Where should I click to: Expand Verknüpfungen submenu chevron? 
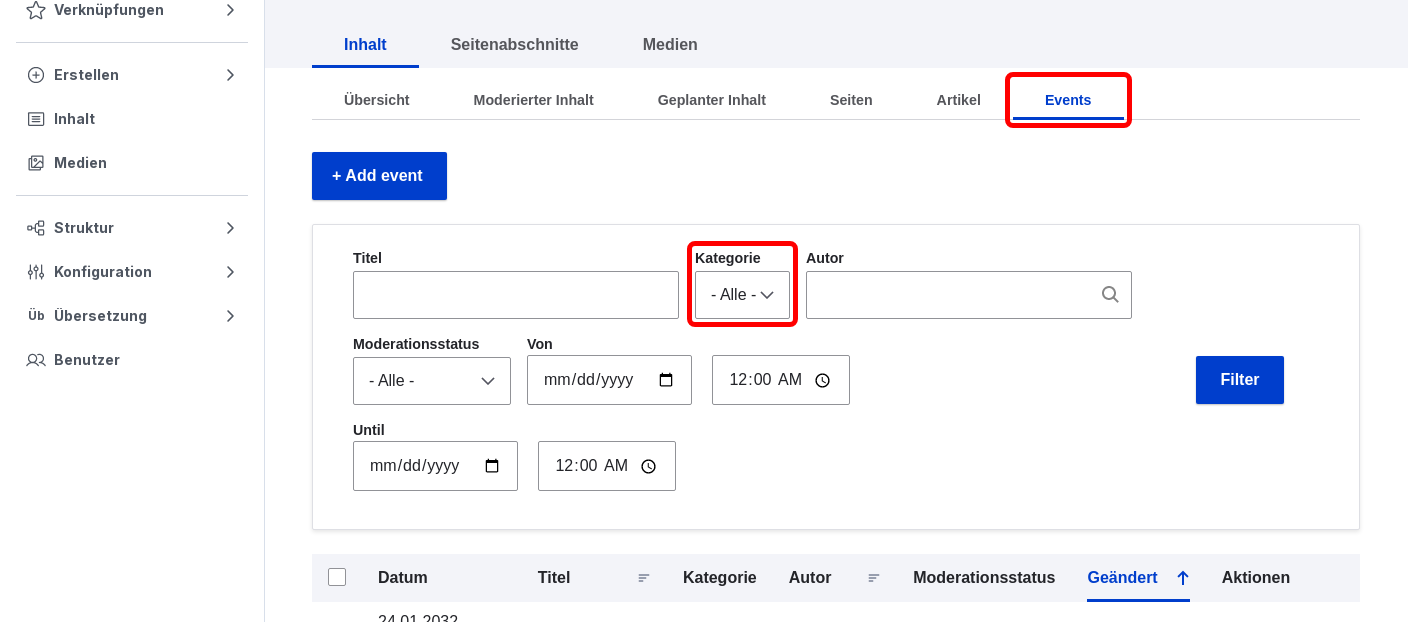point(230,10)
